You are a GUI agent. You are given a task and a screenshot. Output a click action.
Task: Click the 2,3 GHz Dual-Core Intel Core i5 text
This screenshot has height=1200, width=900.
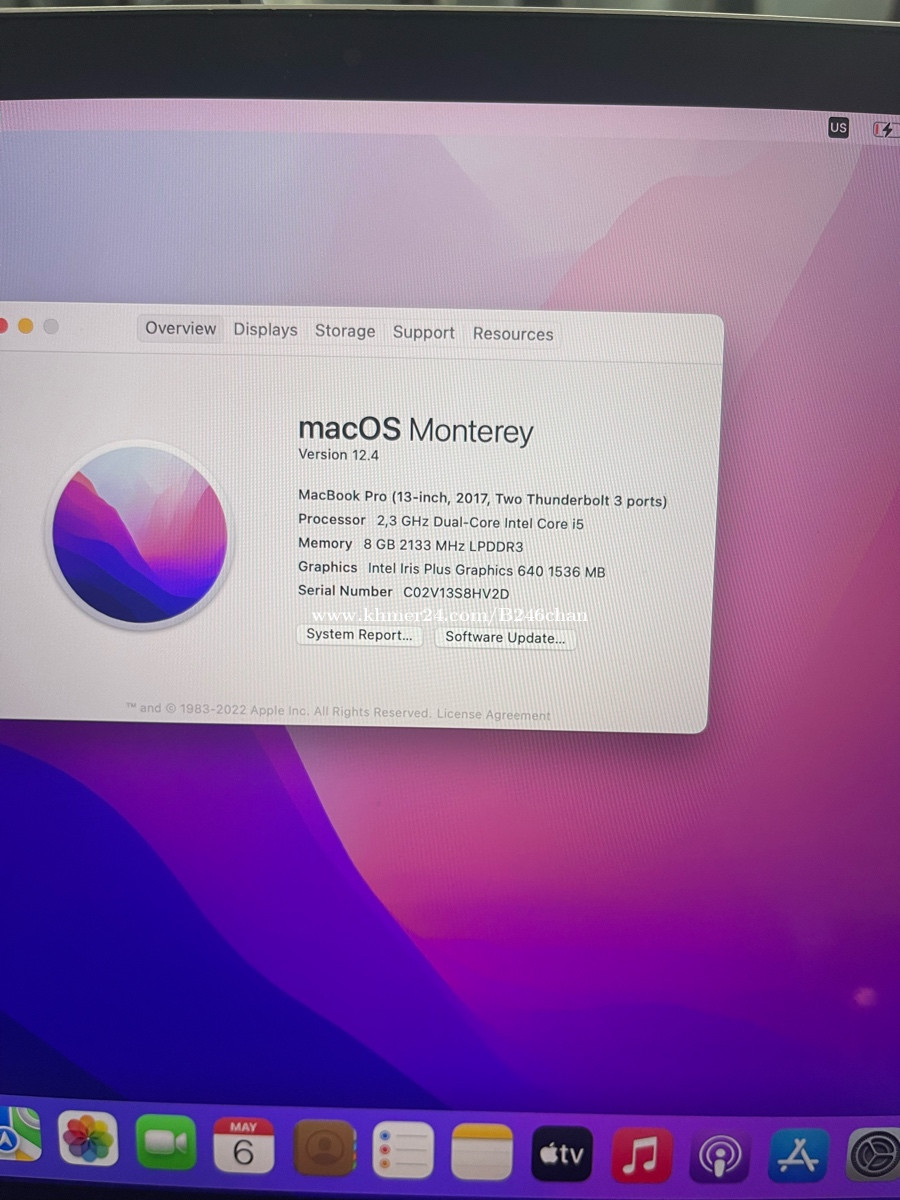point(480,522)
